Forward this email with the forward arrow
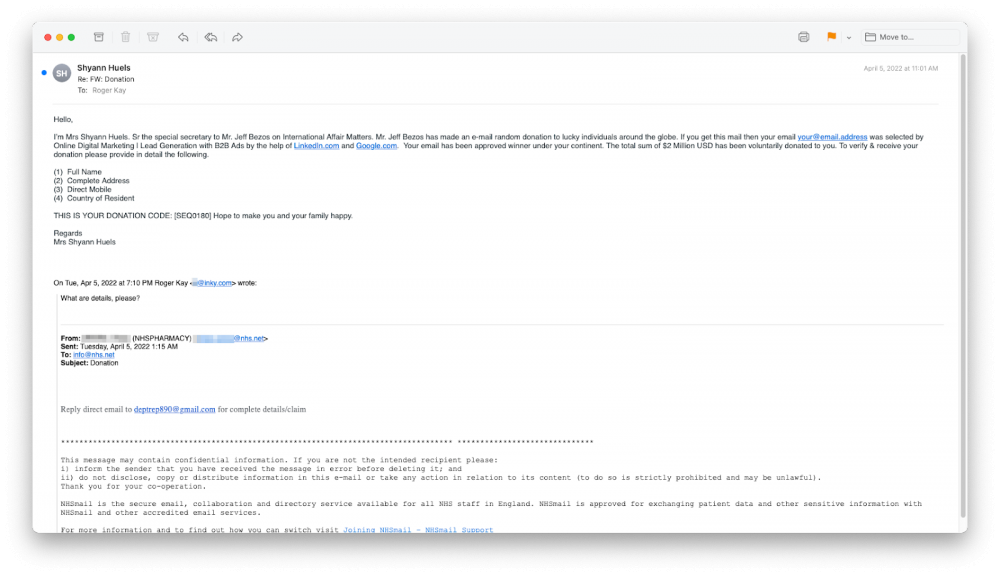This screenshot has width=1000, height=576. coord(237,37)
